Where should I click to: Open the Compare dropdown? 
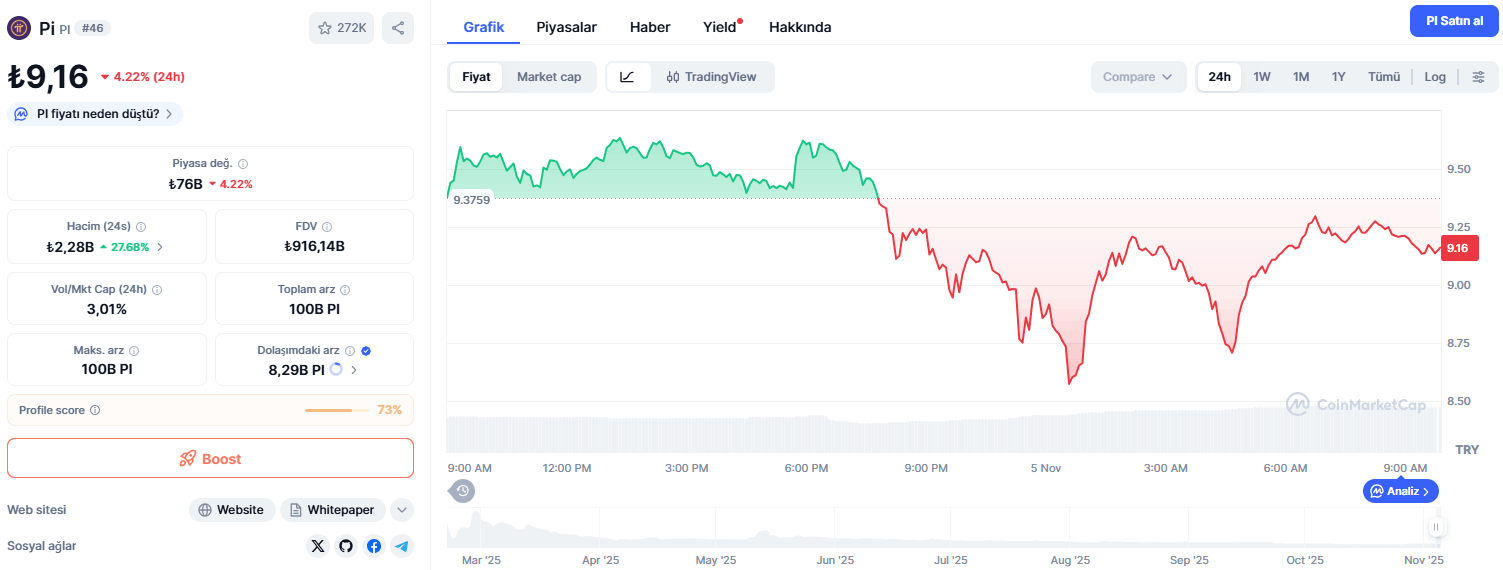(1138, 77)
